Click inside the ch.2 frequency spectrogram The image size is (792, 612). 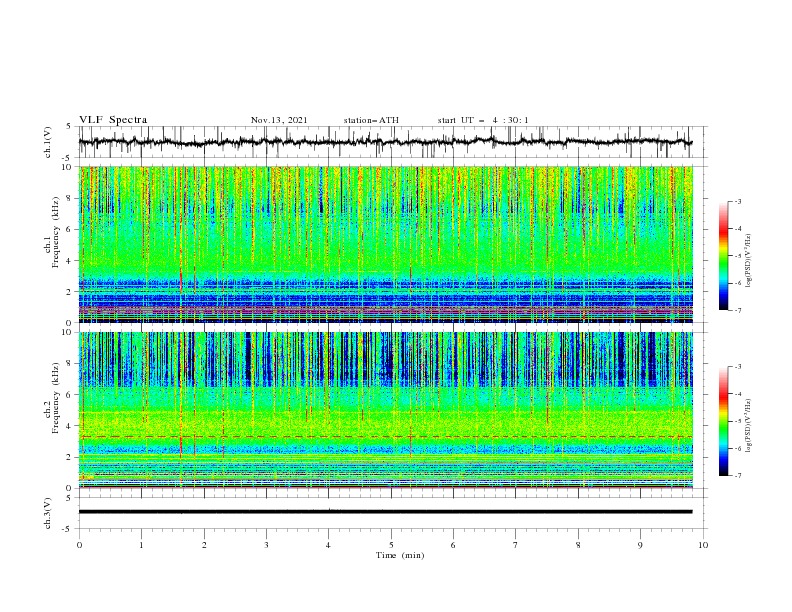[x=385, y=410]
